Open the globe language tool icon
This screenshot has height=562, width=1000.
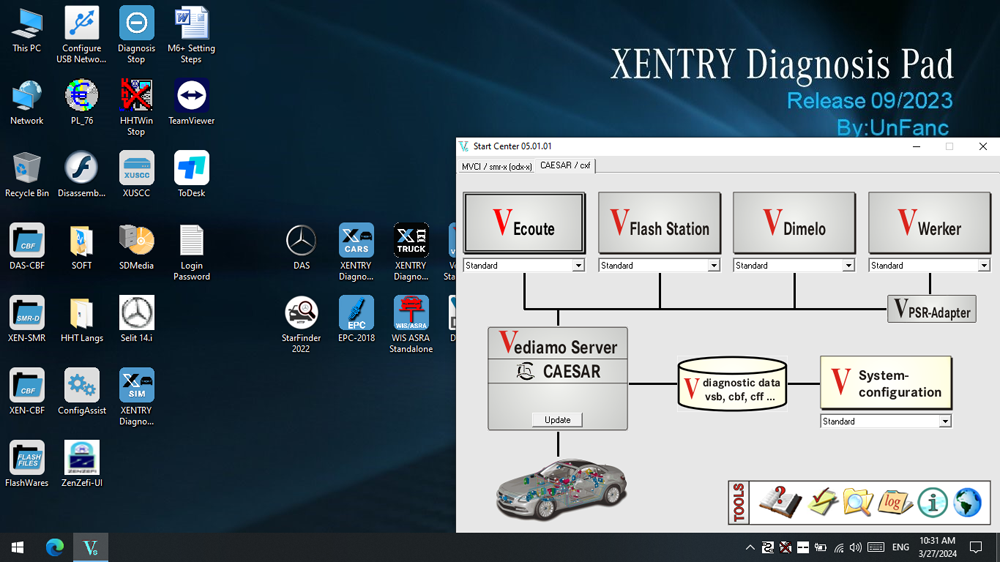pos(967,502)
